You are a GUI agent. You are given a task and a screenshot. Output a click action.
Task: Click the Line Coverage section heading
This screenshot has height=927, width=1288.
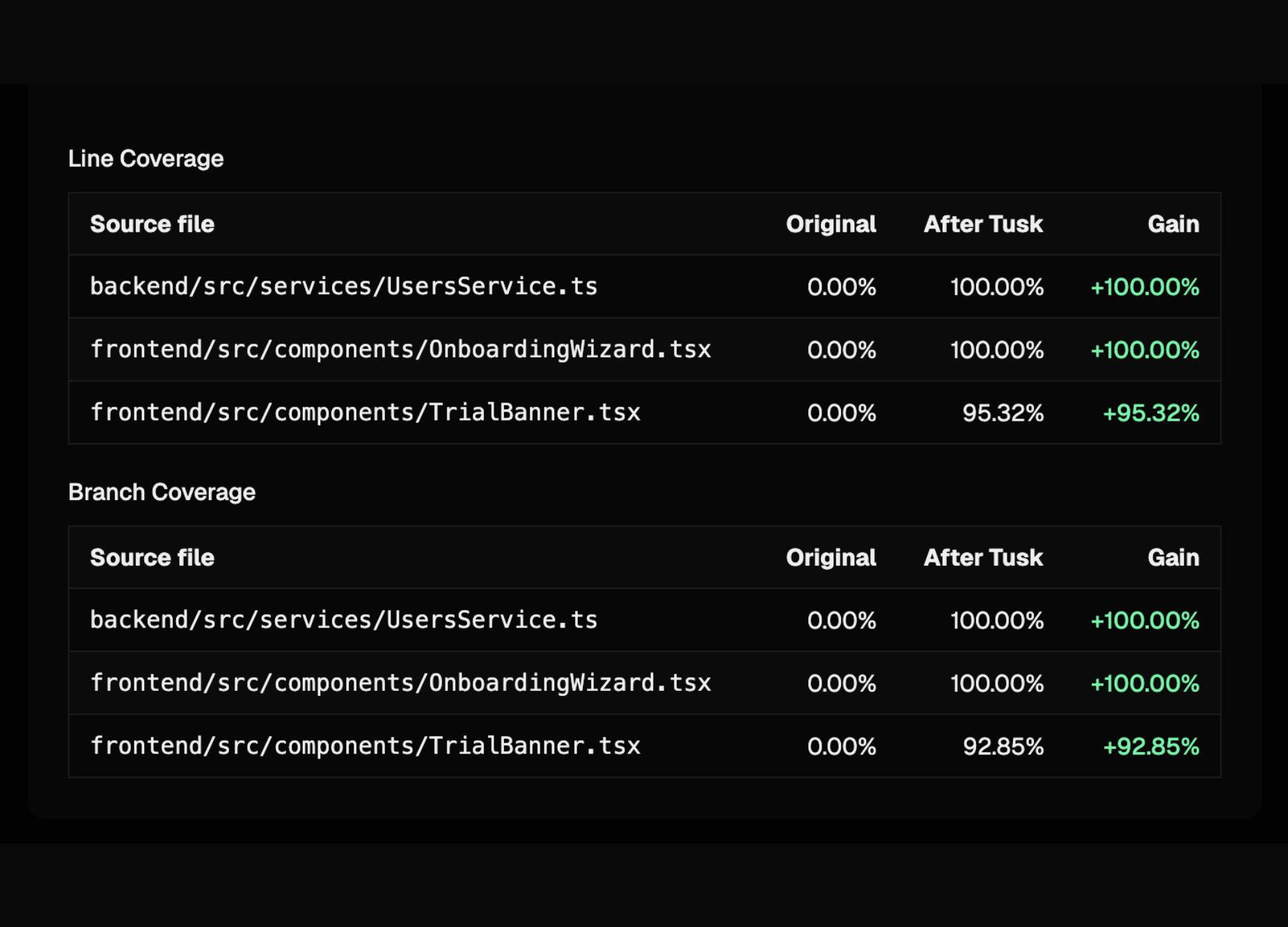pos(146,159)
